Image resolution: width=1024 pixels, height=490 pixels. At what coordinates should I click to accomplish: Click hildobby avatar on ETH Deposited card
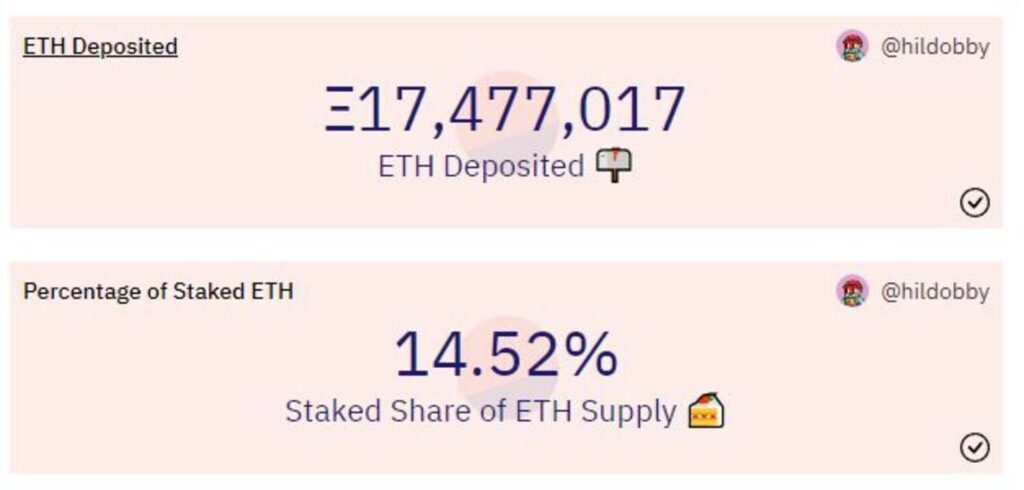(x=852, y=46)
